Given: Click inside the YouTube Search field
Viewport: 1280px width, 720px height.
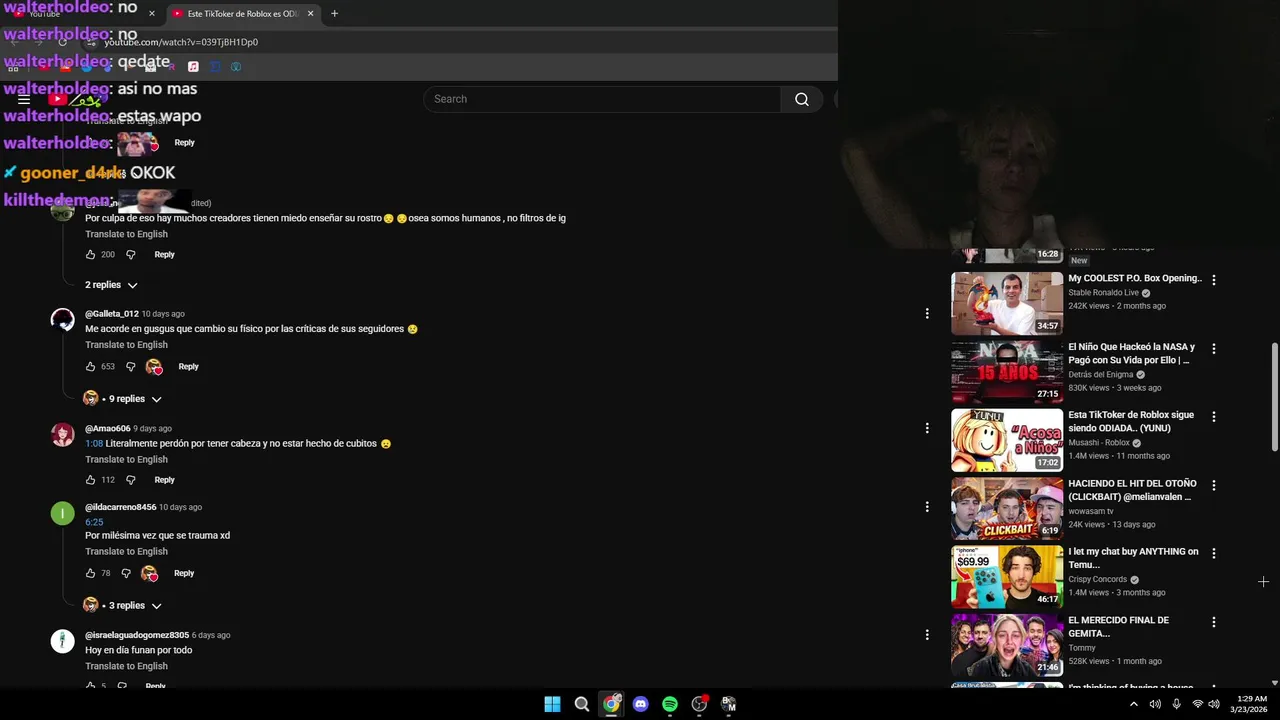Looking at the screenshot, I should pyautogui.click(x=602, y=99).
